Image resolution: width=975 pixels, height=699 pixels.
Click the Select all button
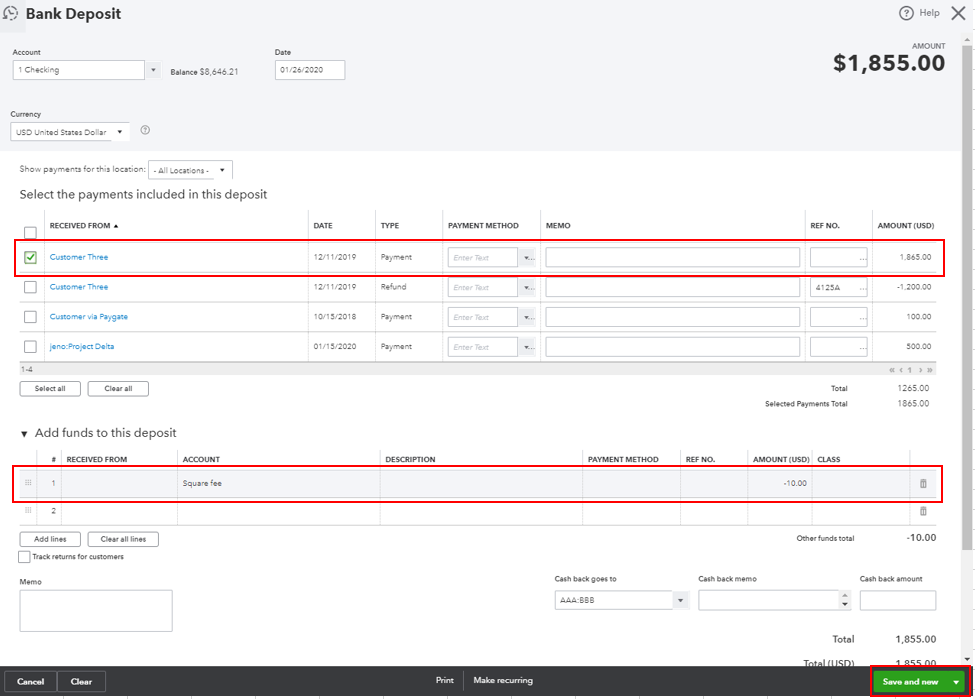(x=50, y=389)
